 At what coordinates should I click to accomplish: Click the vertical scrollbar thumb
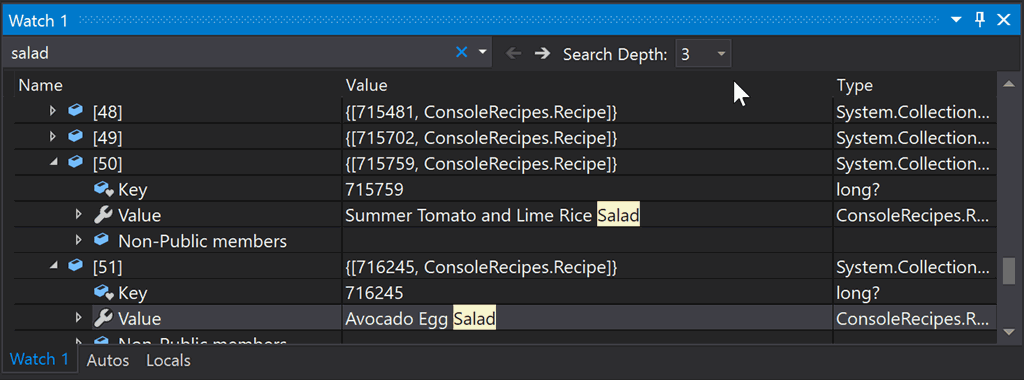pyautogui.click(x=1009, y=271)
